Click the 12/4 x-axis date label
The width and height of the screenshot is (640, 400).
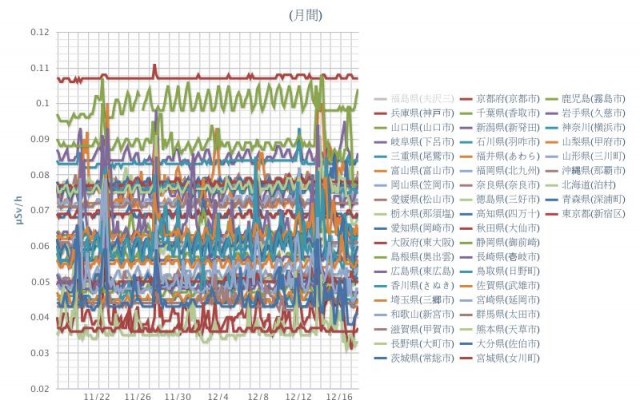click(218, 396)
